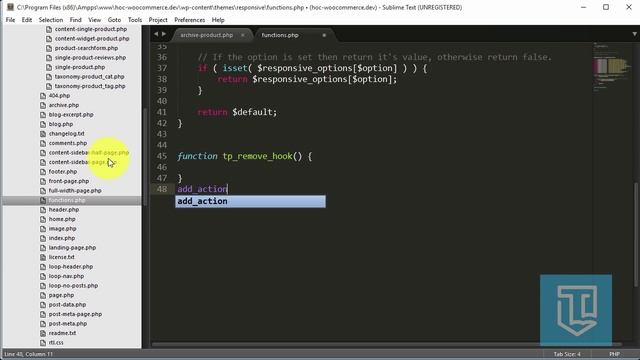This screenshot has height=360, width=640.
Task: Go to previous tab with left arrow
Action: tap(156, 34)
